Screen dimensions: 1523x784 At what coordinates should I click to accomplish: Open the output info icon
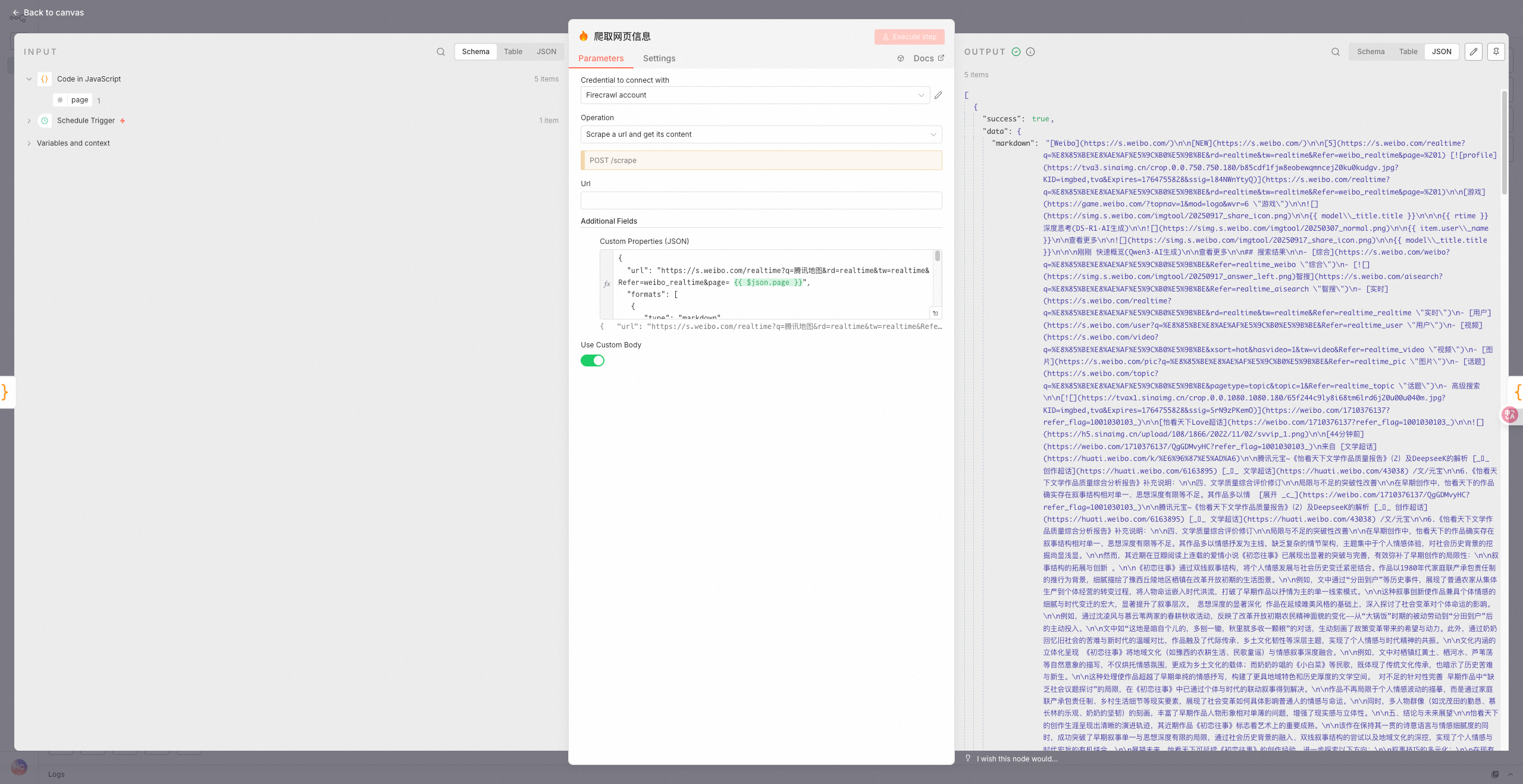coord(1030,52)
